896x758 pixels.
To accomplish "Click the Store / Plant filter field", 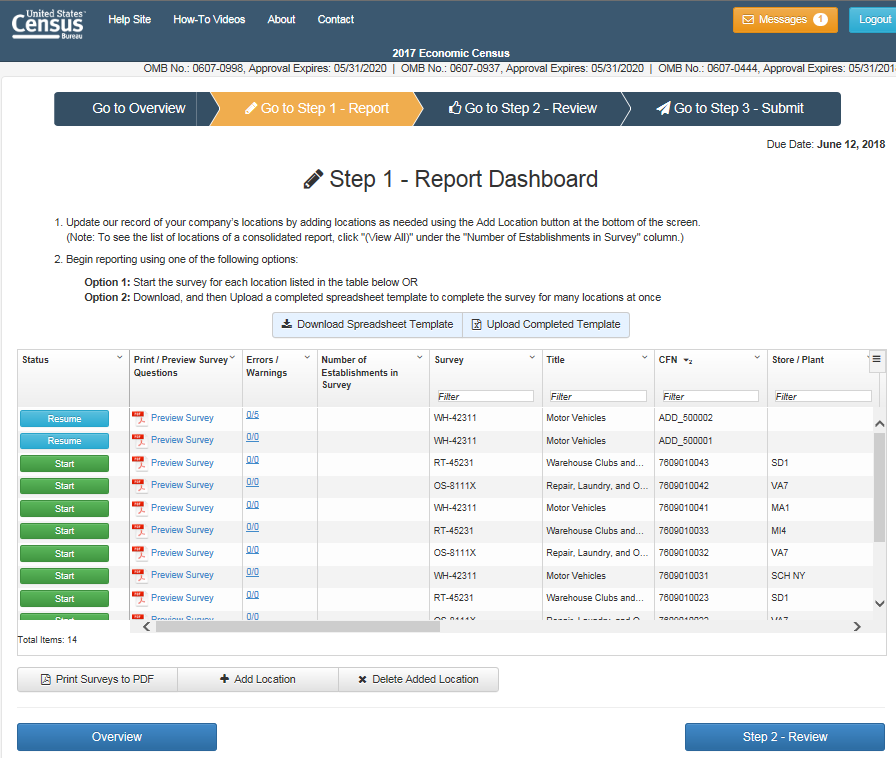I will pos(823,396).
